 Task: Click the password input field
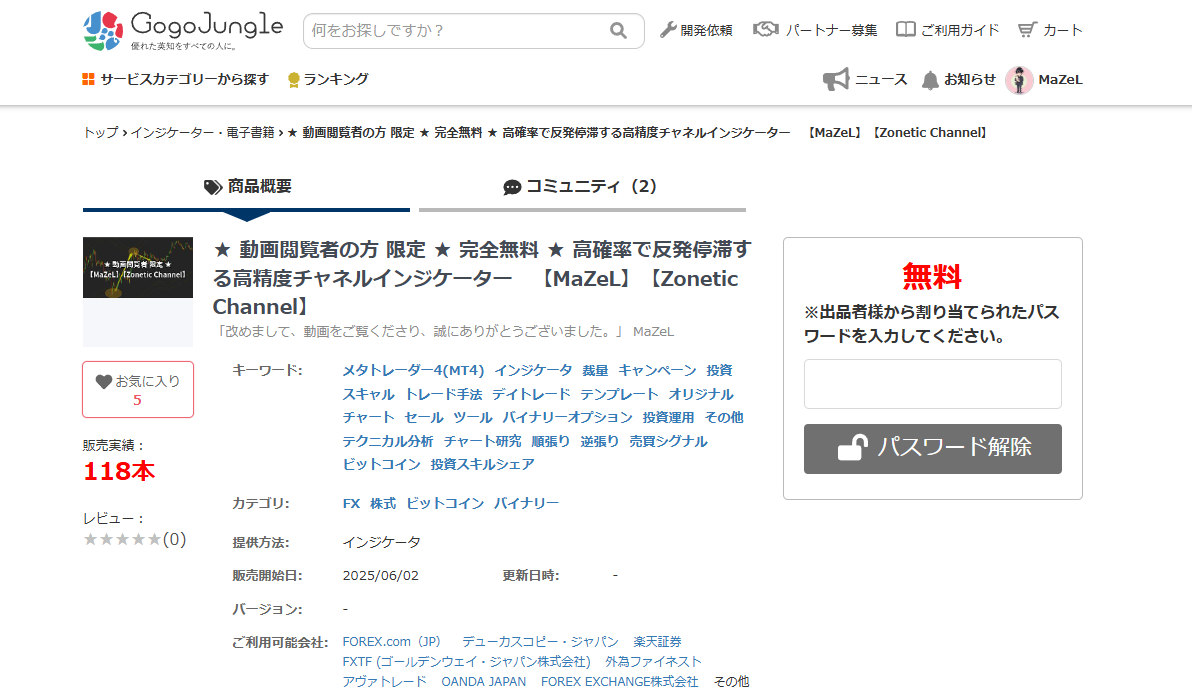click(933, 384)
